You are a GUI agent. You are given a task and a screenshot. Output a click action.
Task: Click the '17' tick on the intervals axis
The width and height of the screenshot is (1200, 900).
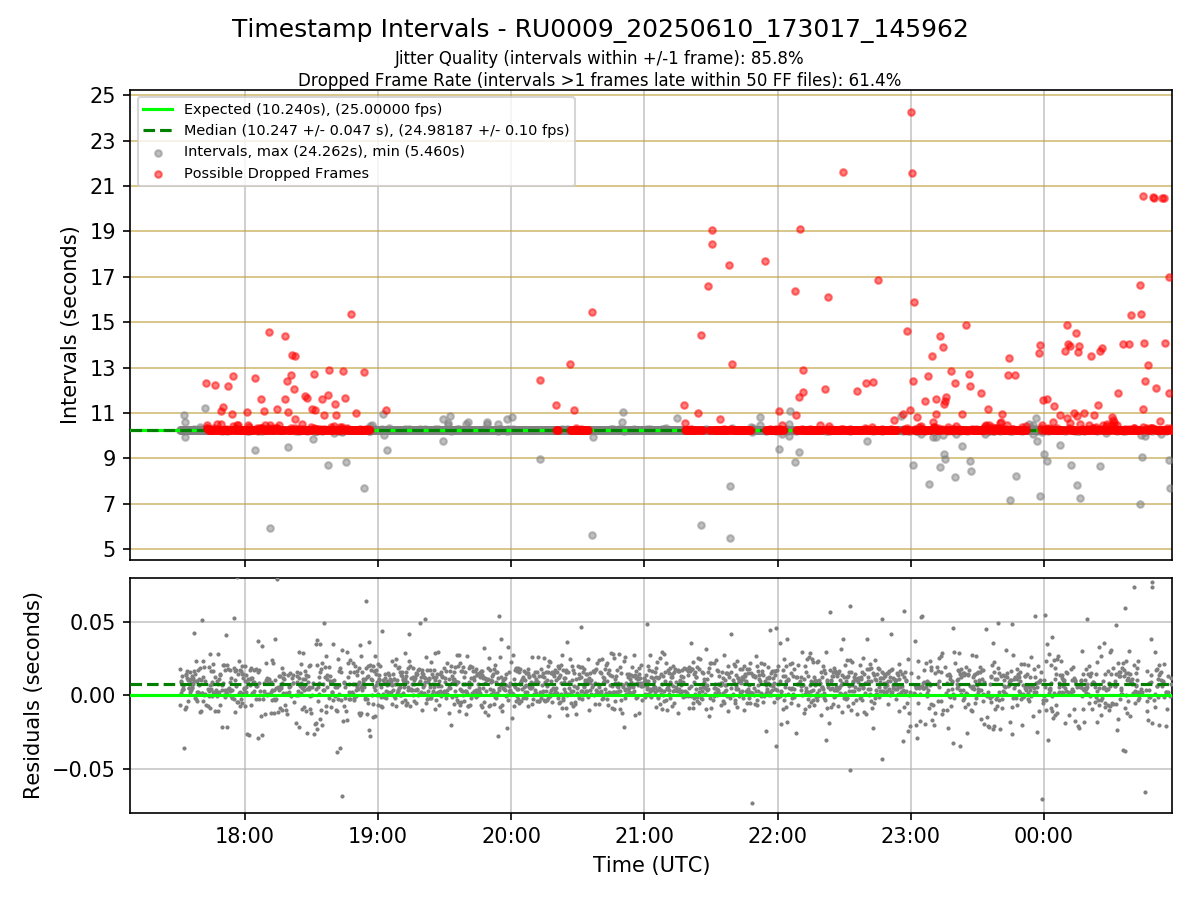click(103, 277)
